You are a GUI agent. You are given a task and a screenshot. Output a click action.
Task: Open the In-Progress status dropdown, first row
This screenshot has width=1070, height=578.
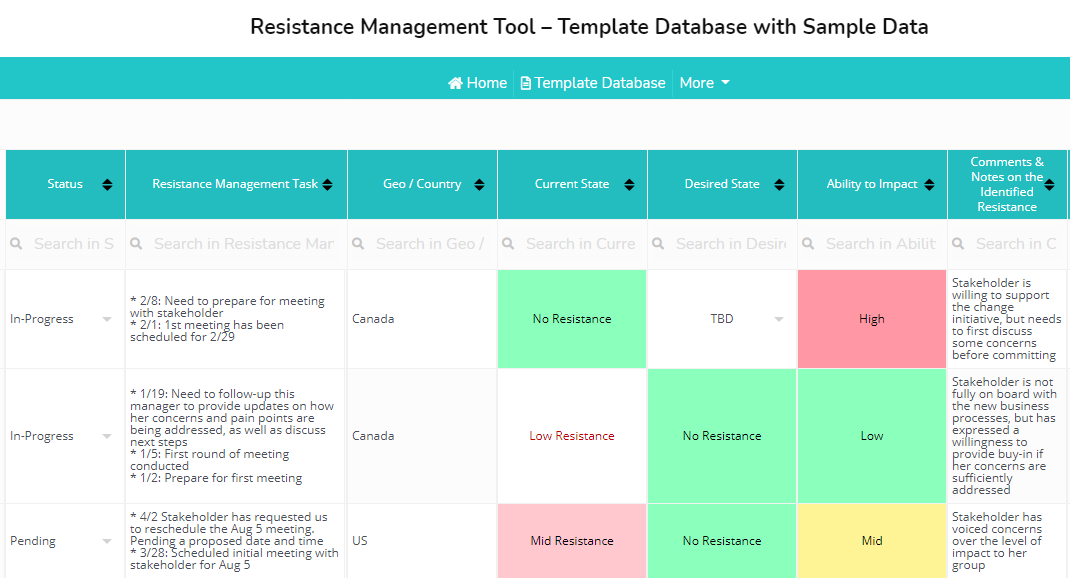pos(107,318)
